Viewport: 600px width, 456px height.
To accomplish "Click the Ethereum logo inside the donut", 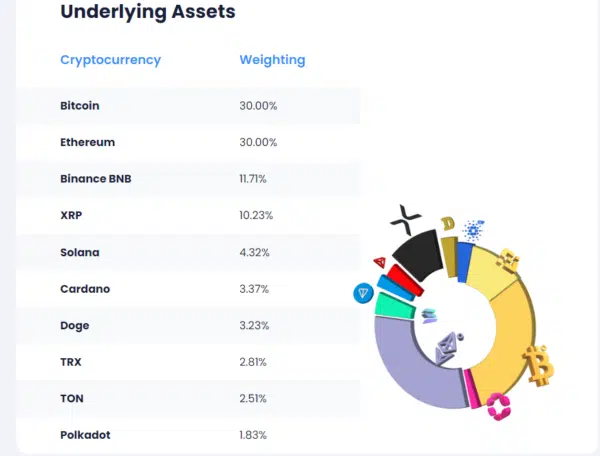I will point(448,346).
